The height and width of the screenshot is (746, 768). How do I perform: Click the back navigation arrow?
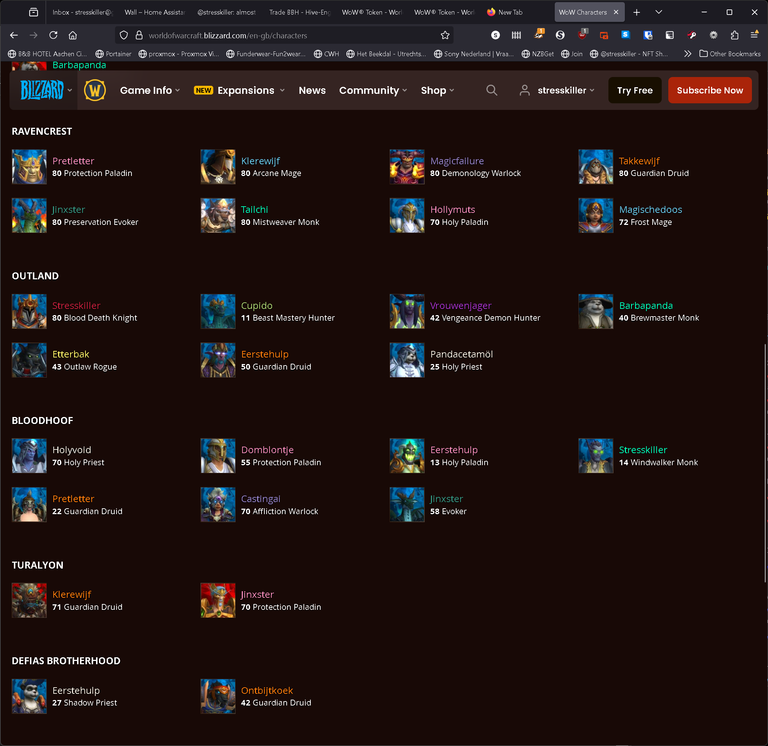coord(14,35)
